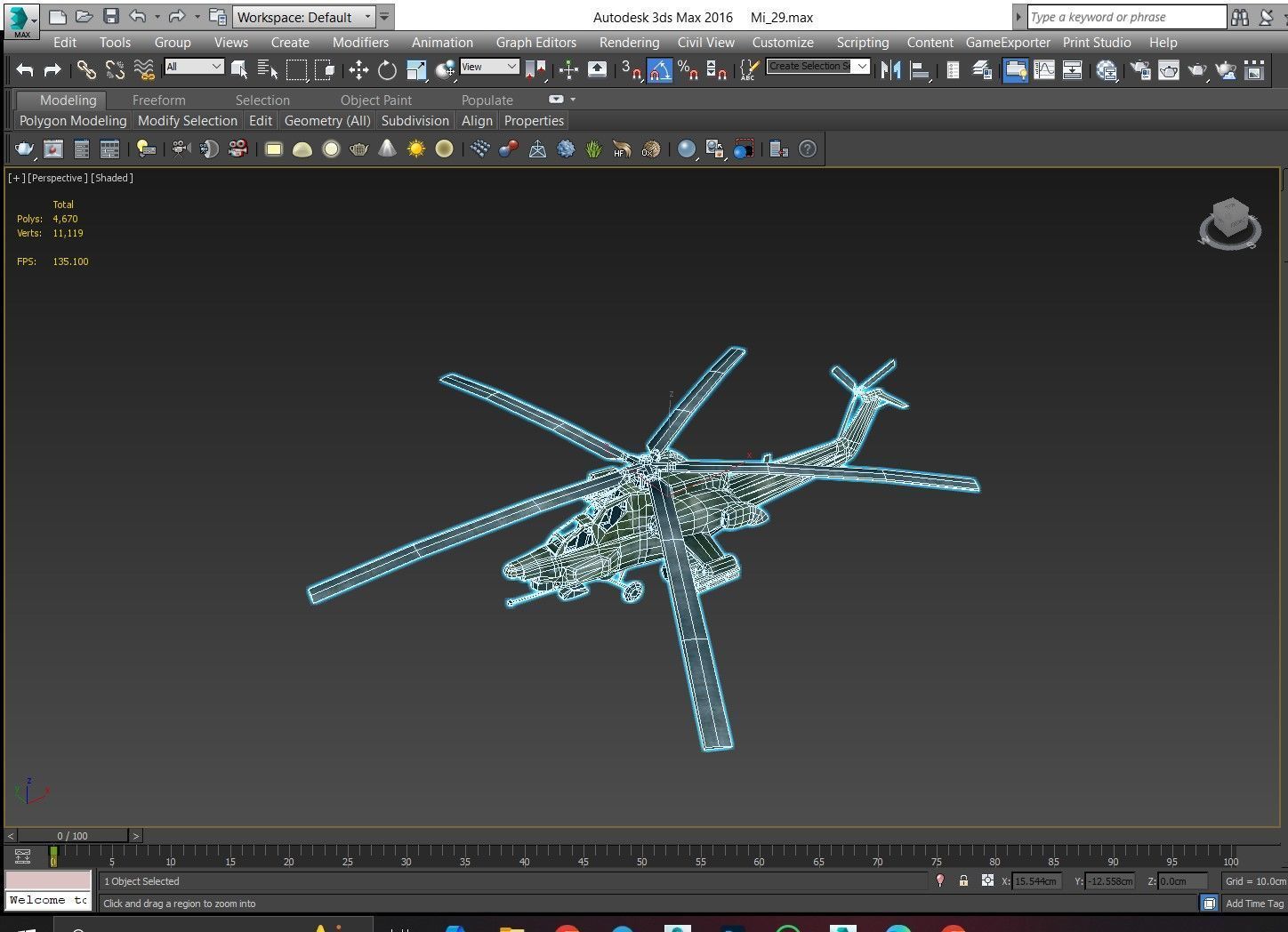1288x932 pixels.
Task: Toggle the Angle Snap button
Action: [x=659, y=69]
